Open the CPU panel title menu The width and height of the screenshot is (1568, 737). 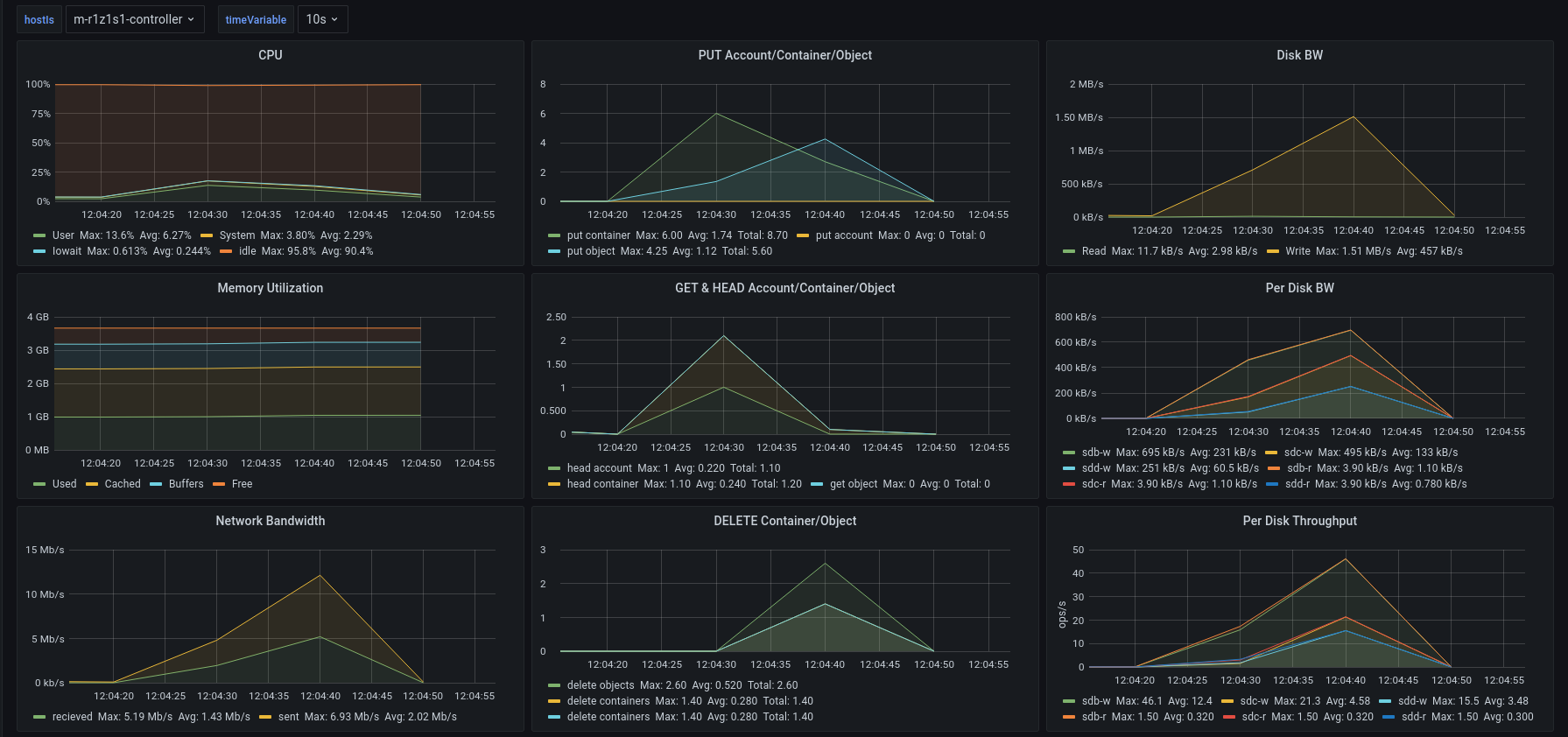pos(270,55)
